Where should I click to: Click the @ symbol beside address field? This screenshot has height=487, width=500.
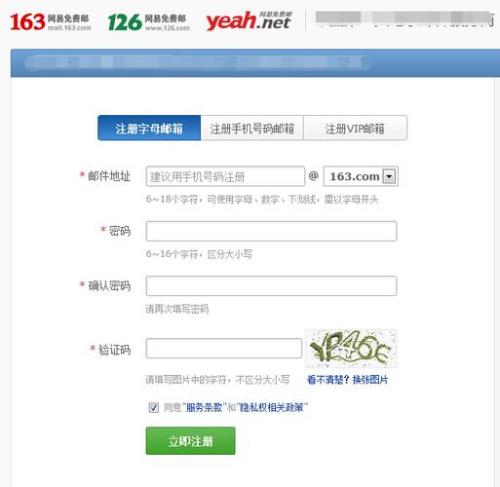tap(314, 175)
